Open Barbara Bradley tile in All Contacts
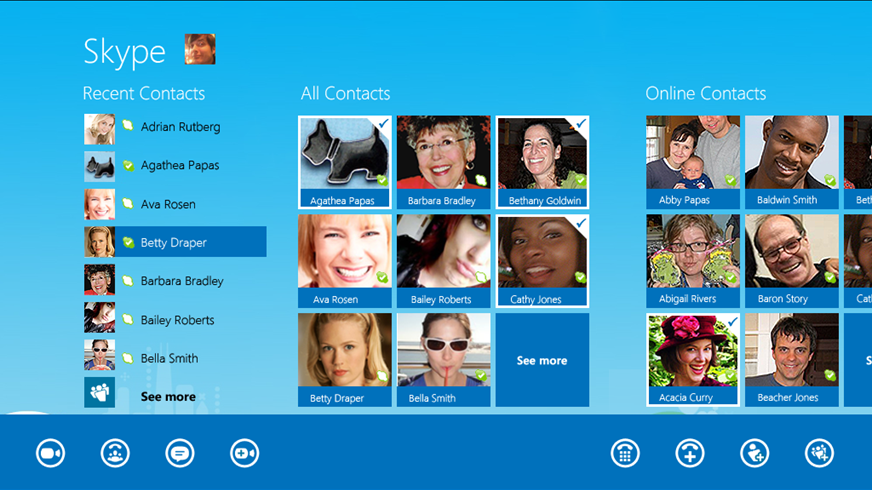The height and width of the screenshot is (490, 872). [x=443, y=162]
